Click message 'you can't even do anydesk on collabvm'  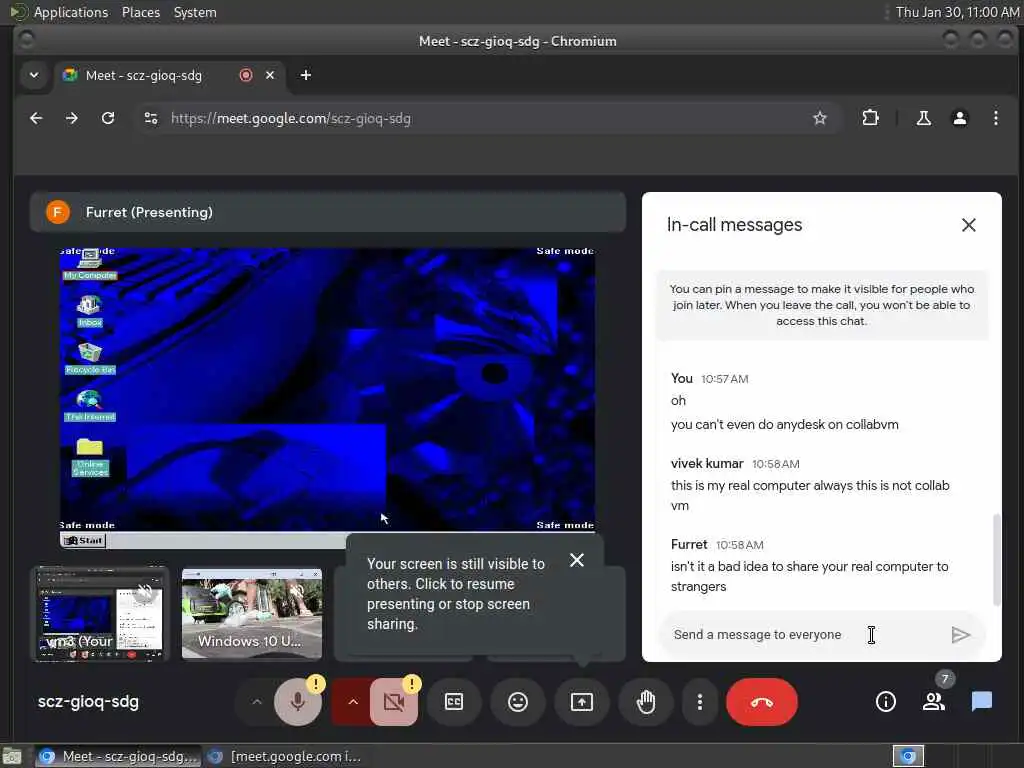tap(784, 424)
